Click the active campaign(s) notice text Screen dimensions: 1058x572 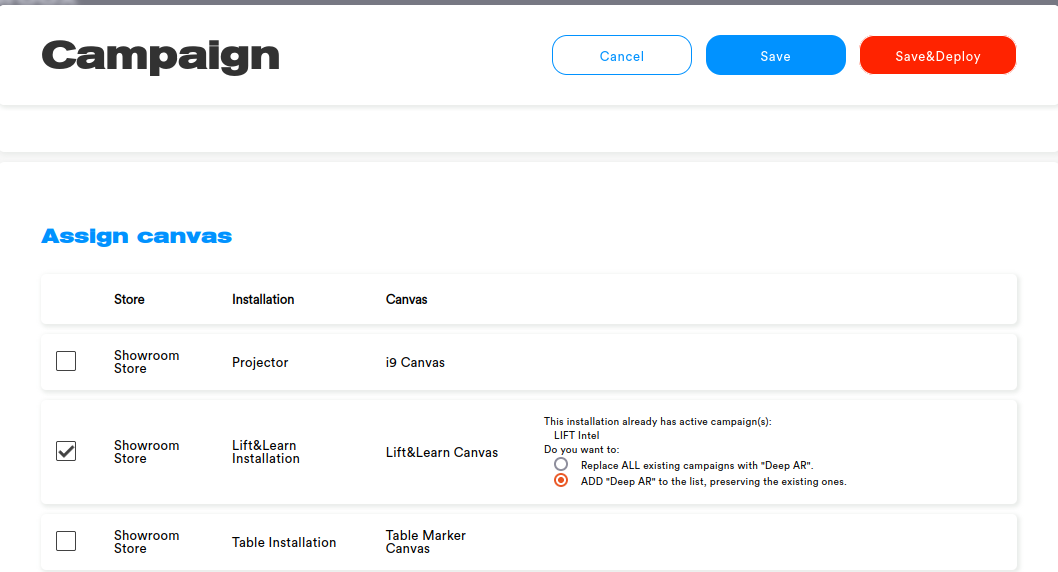coord(657,422)
